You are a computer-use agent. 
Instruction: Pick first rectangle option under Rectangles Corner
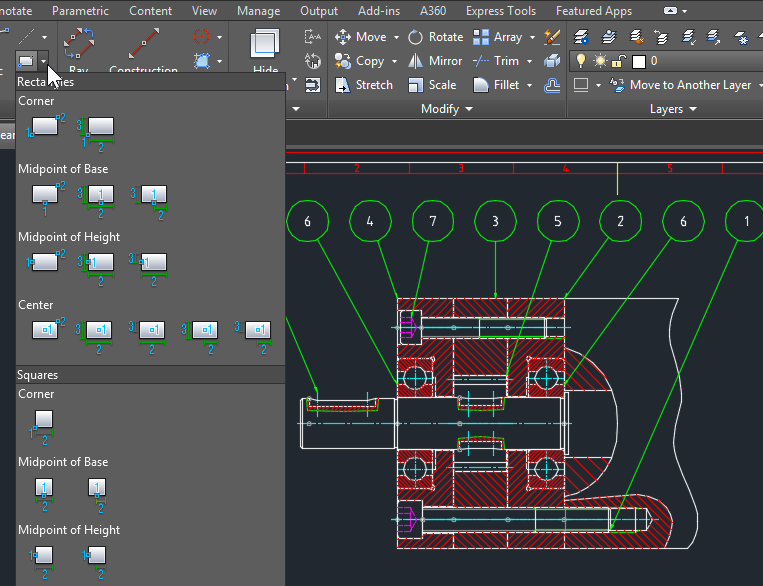(x=45, y=128)
